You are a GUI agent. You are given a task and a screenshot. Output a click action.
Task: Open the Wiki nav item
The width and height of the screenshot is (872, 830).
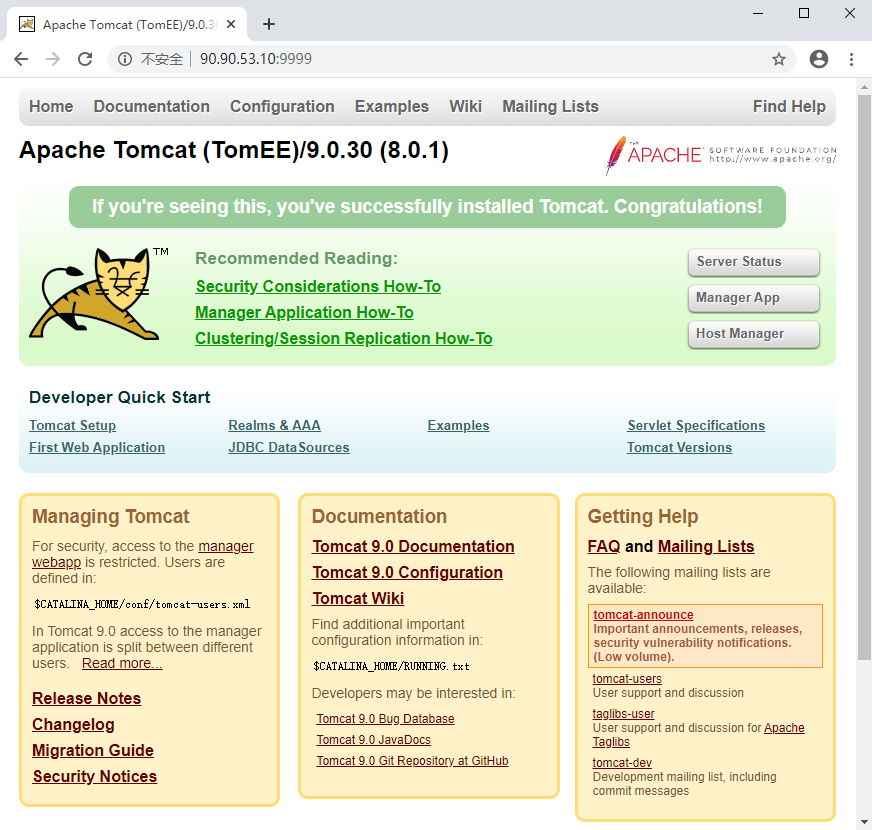click(465, 106)
